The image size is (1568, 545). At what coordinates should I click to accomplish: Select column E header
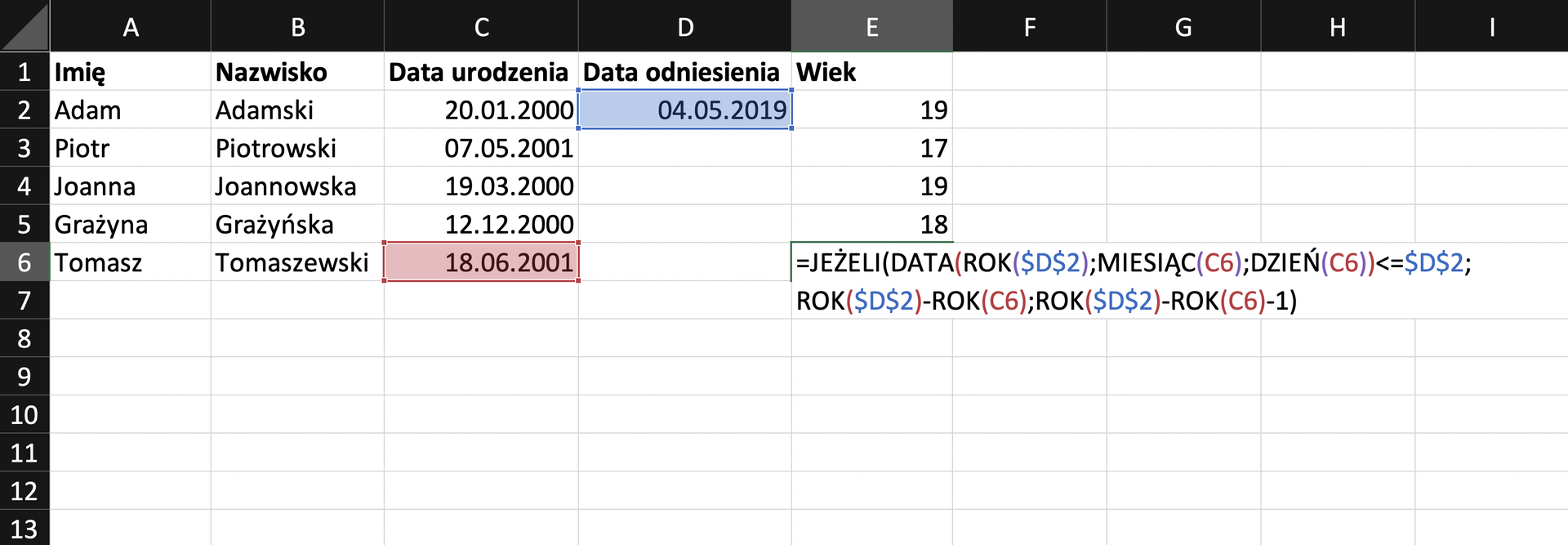(871, 25)
